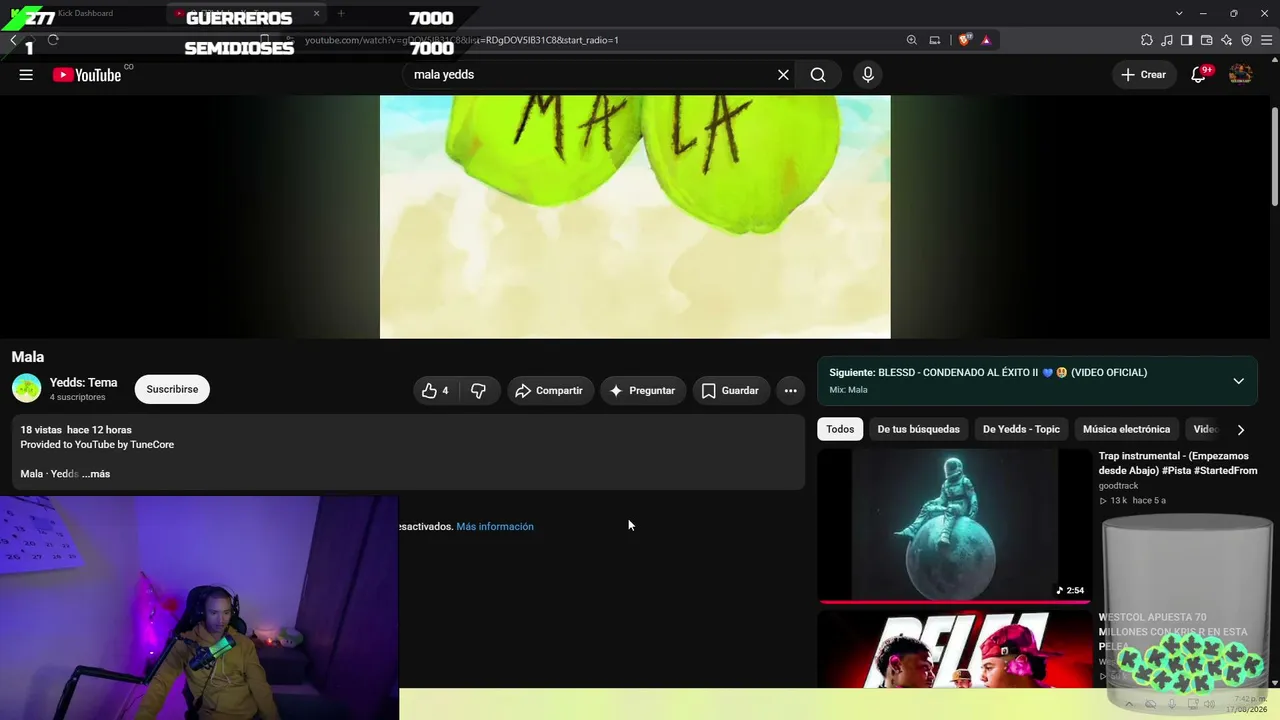Click the 'Mala' video title text
The height and width of the screenshot is (720, 1280).
[28, 357]
